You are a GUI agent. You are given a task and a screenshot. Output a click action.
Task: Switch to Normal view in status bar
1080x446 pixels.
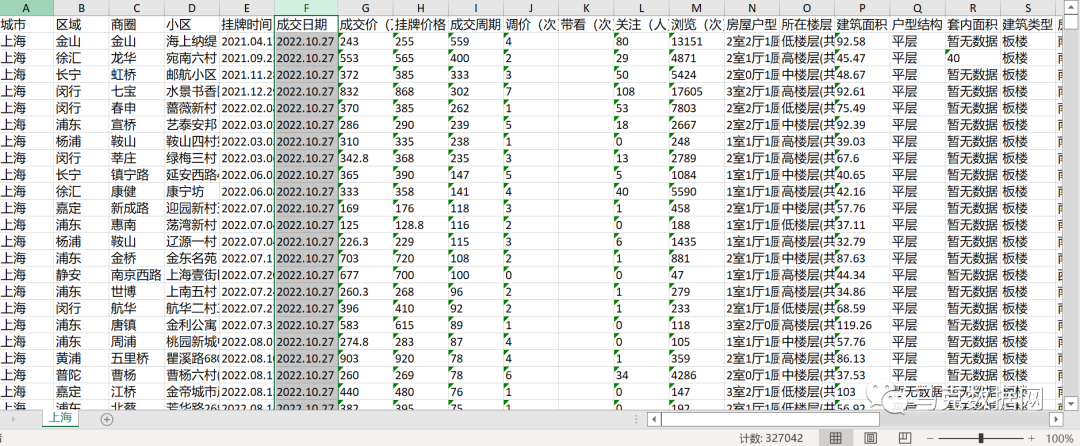tap(835, 438)
